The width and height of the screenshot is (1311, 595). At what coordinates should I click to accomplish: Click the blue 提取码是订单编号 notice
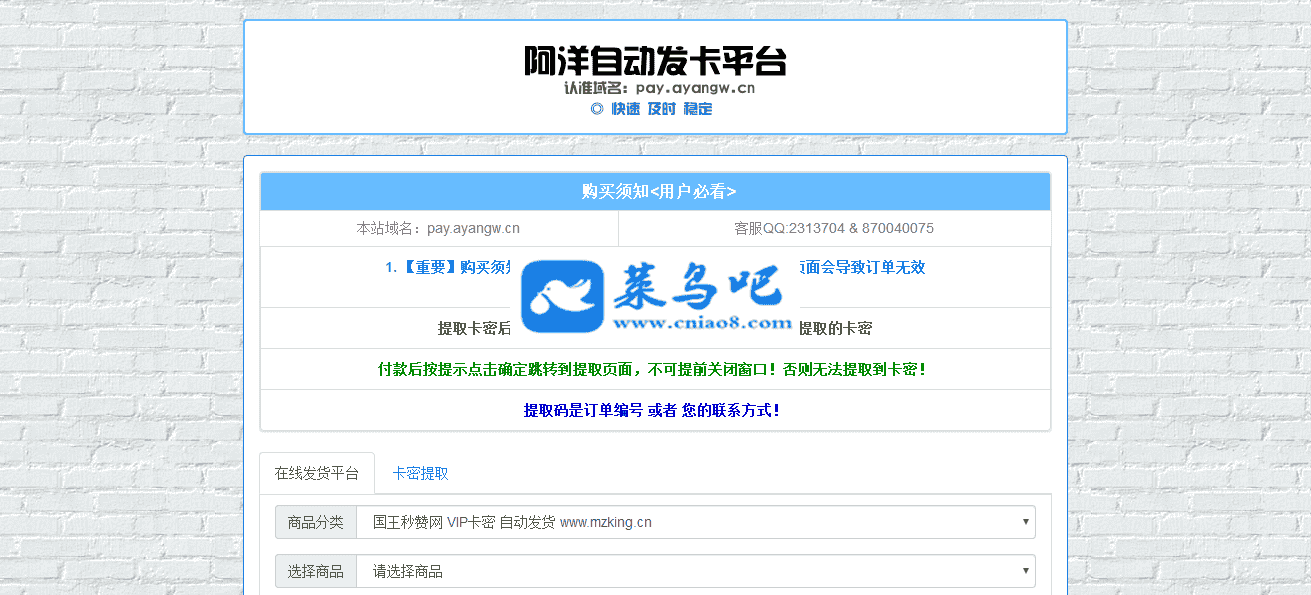(x=652, y=410)
